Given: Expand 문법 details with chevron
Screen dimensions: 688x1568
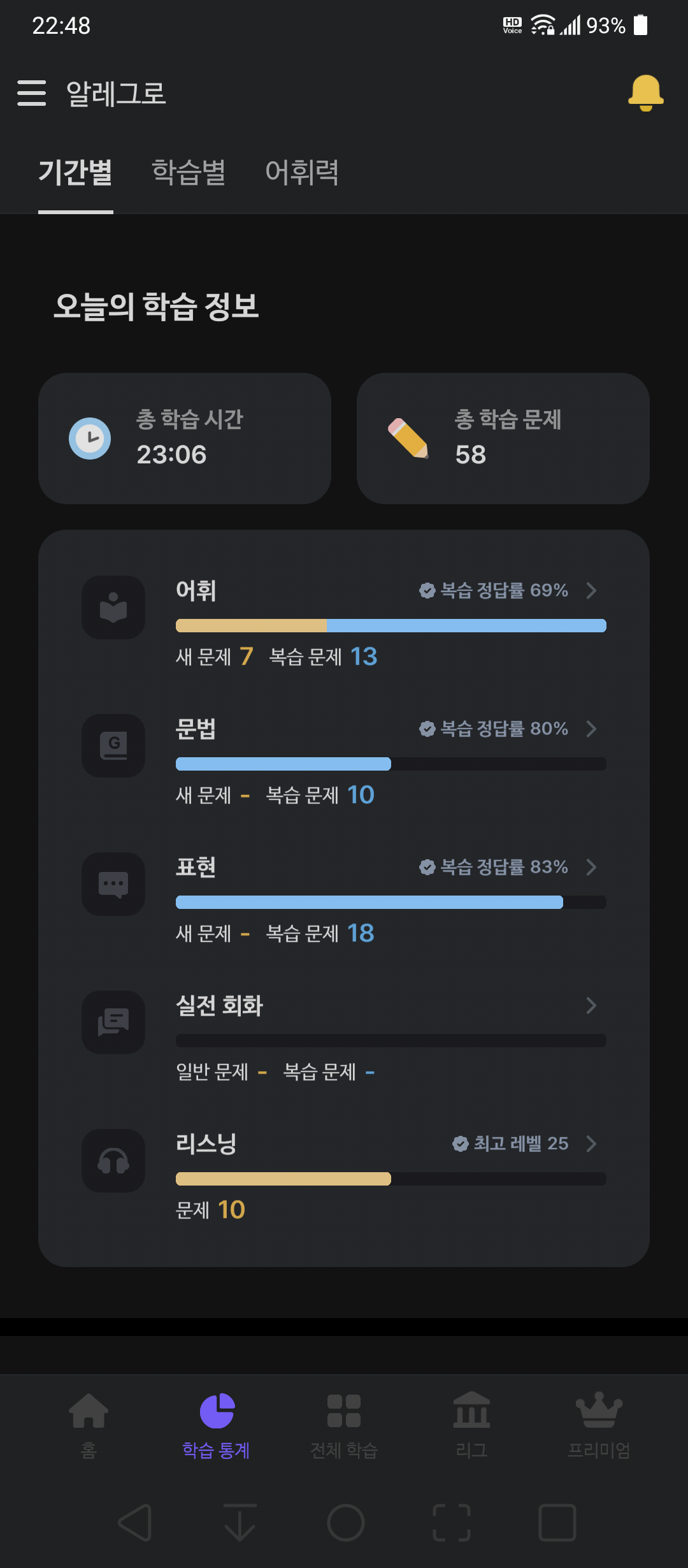Looking at the screenshot, I should (591, 729).
